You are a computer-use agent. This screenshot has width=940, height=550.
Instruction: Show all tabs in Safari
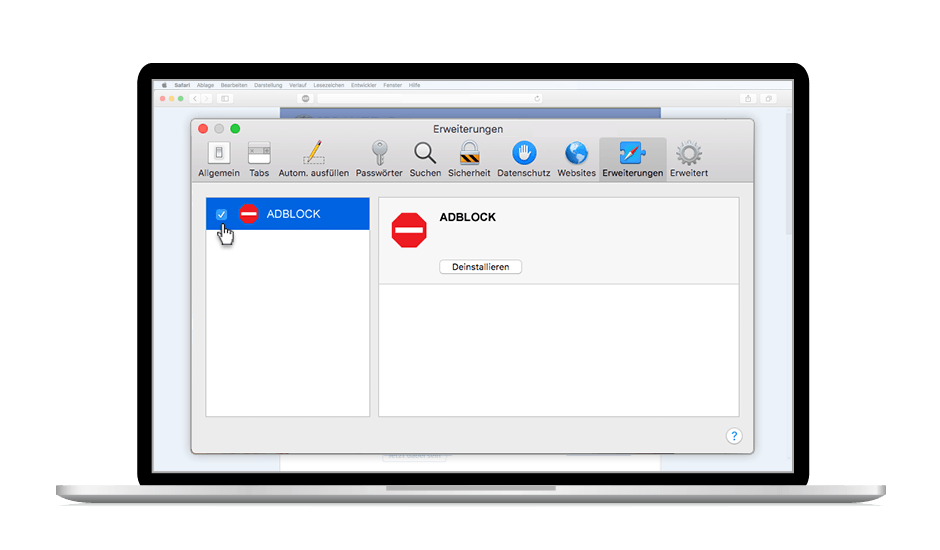pos(769,98)
